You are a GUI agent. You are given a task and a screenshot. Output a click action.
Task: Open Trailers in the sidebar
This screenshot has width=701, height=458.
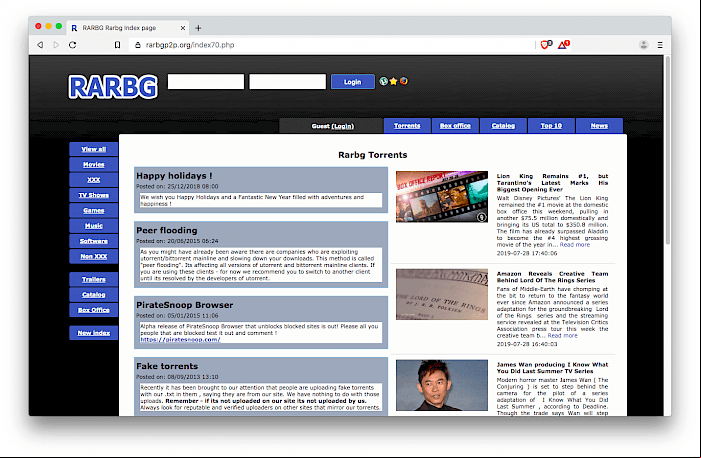click(x=94, y=279)
